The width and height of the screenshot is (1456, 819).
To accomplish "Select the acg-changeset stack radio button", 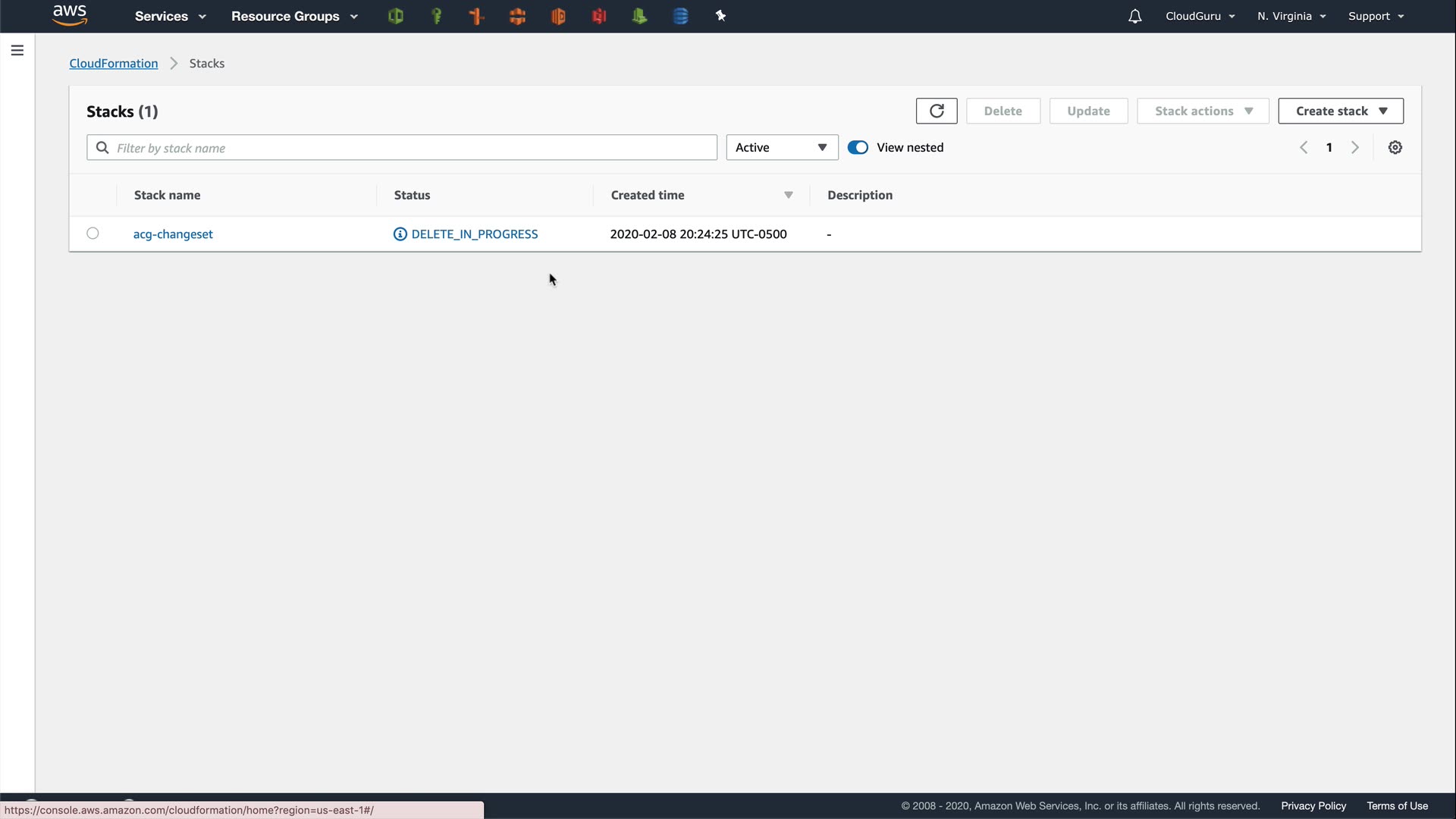I will point(93,234).
